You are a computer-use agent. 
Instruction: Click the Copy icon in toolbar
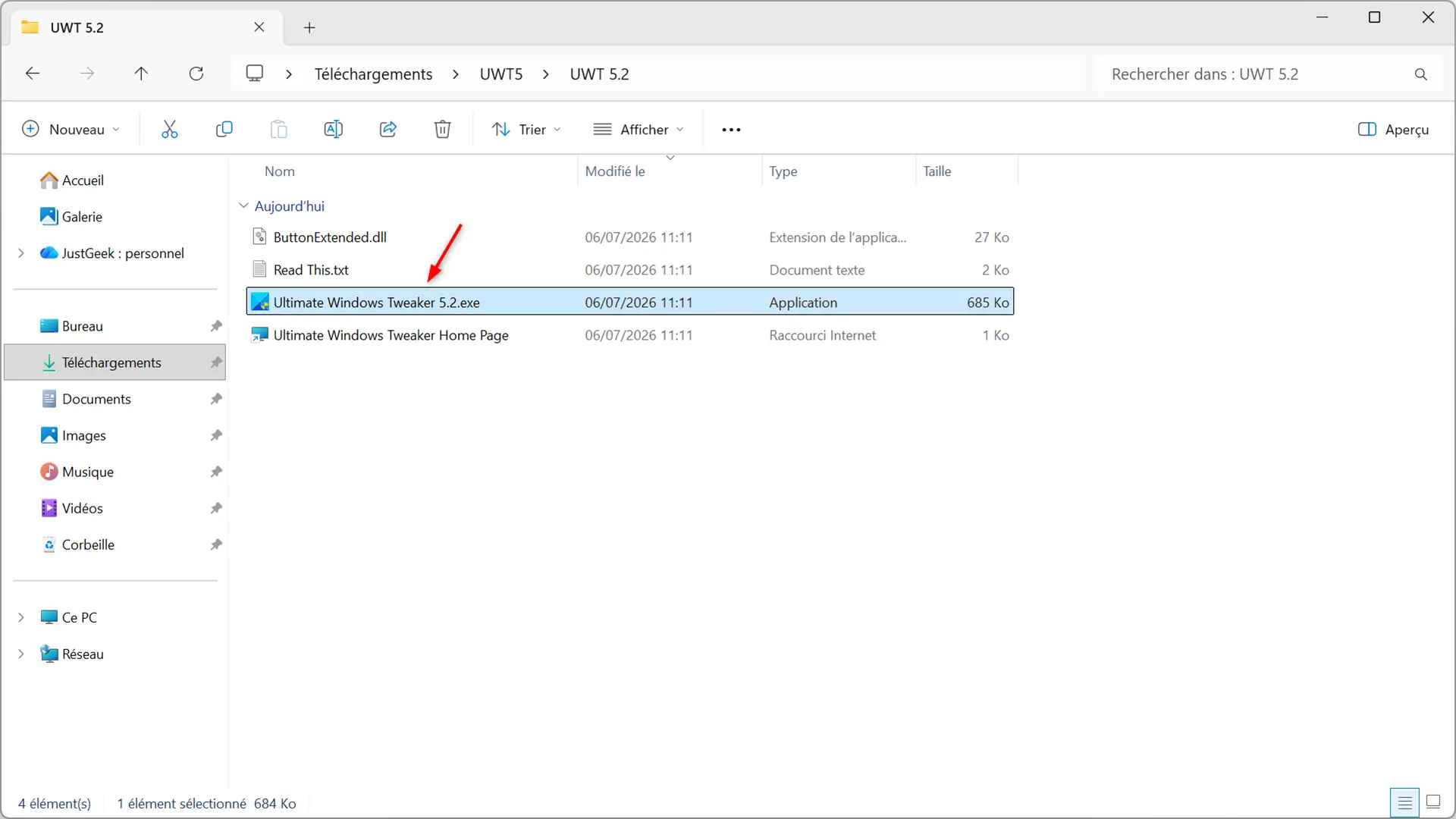224,130
